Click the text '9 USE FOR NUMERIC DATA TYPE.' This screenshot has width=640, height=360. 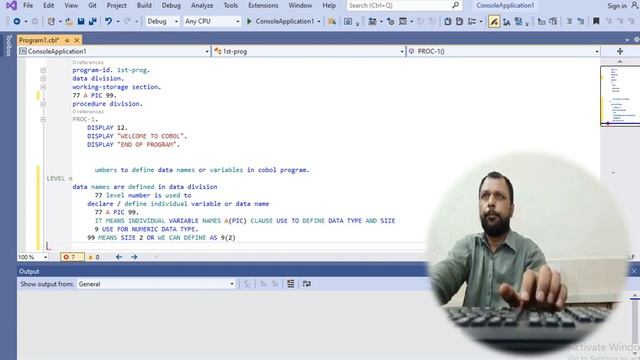tap(146, 229)
